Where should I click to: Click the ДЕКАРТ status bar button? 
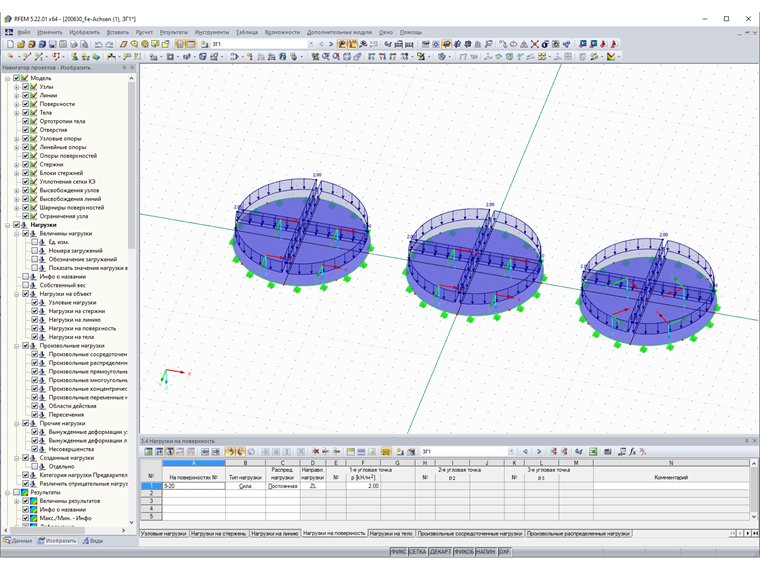point(440,552)
